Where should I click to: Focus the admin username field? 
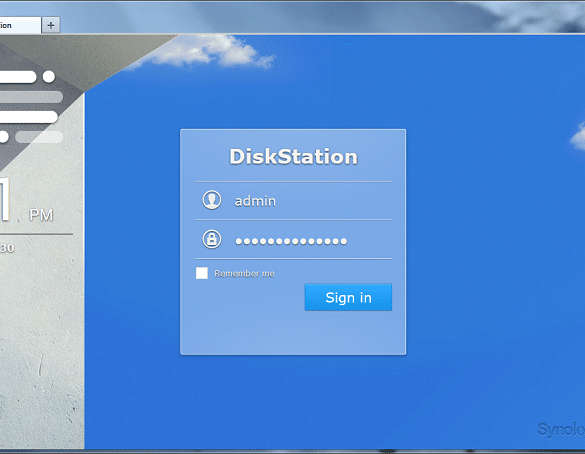[x=293, y=201]
